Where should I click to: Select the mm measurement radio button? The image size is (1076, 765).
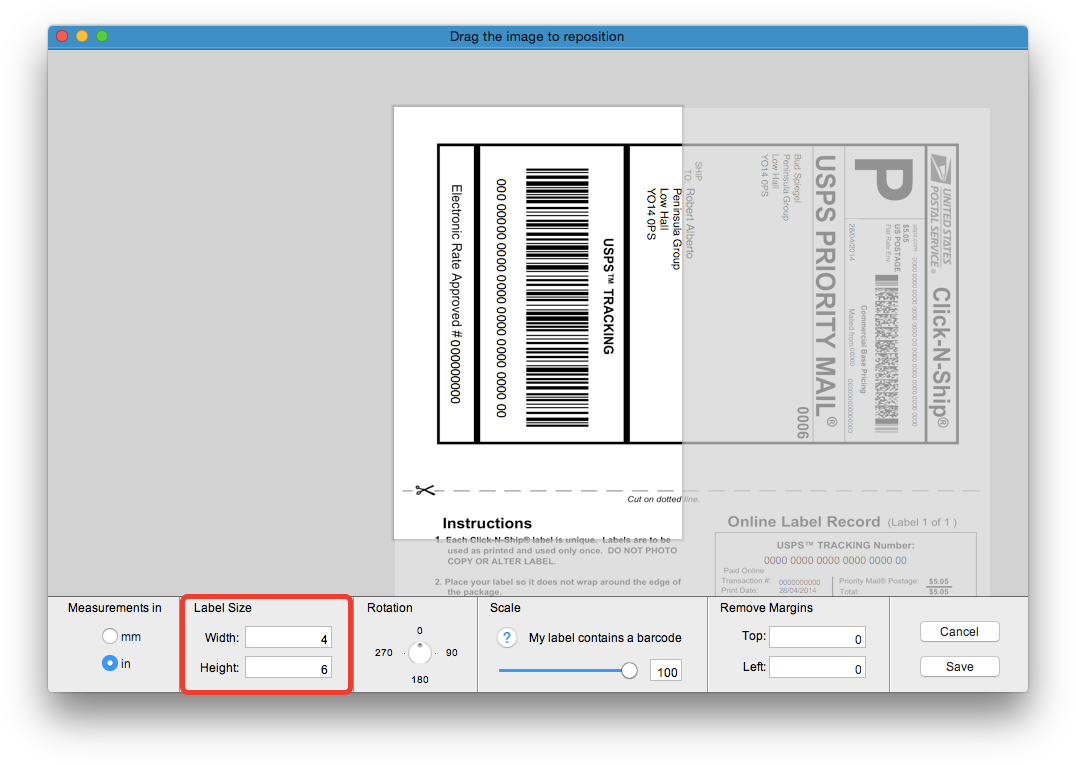[x=110, y=636]
